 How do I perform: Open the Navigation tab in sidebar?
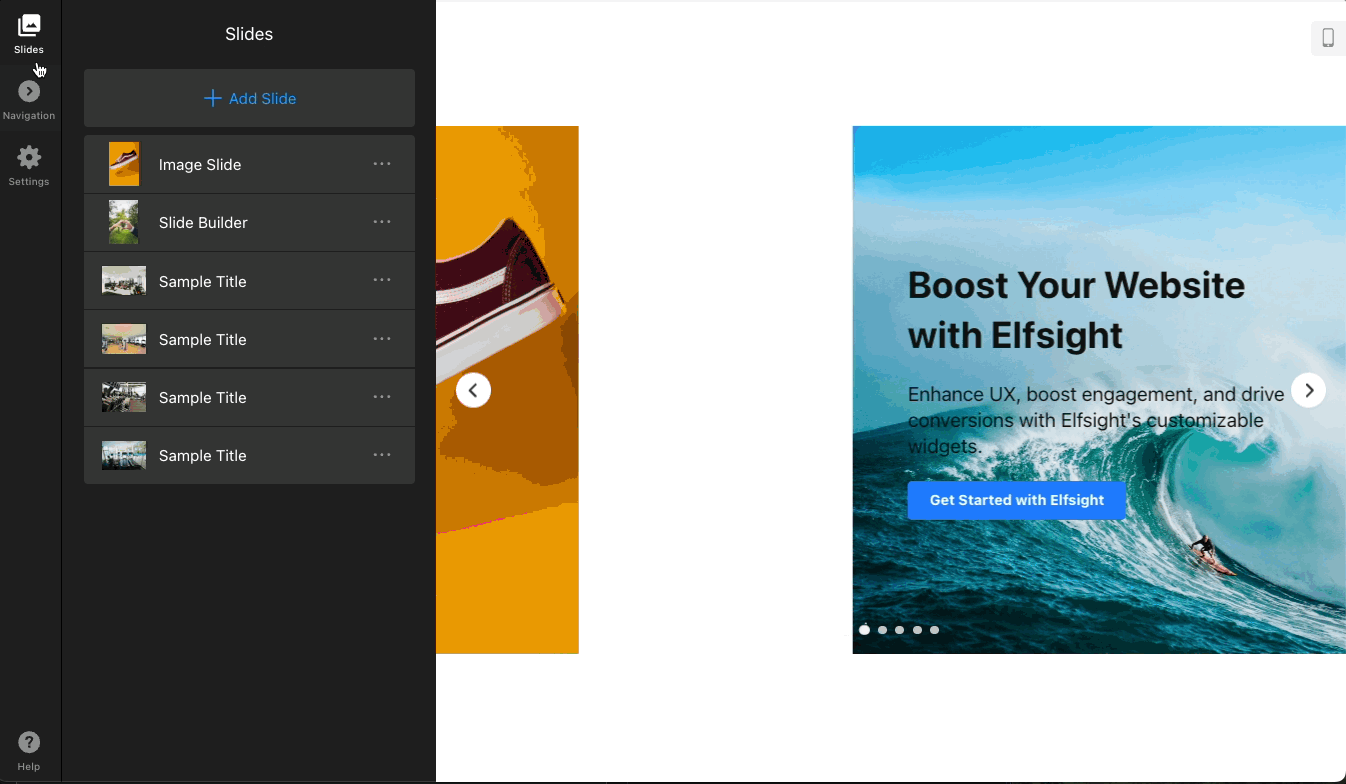29,100
